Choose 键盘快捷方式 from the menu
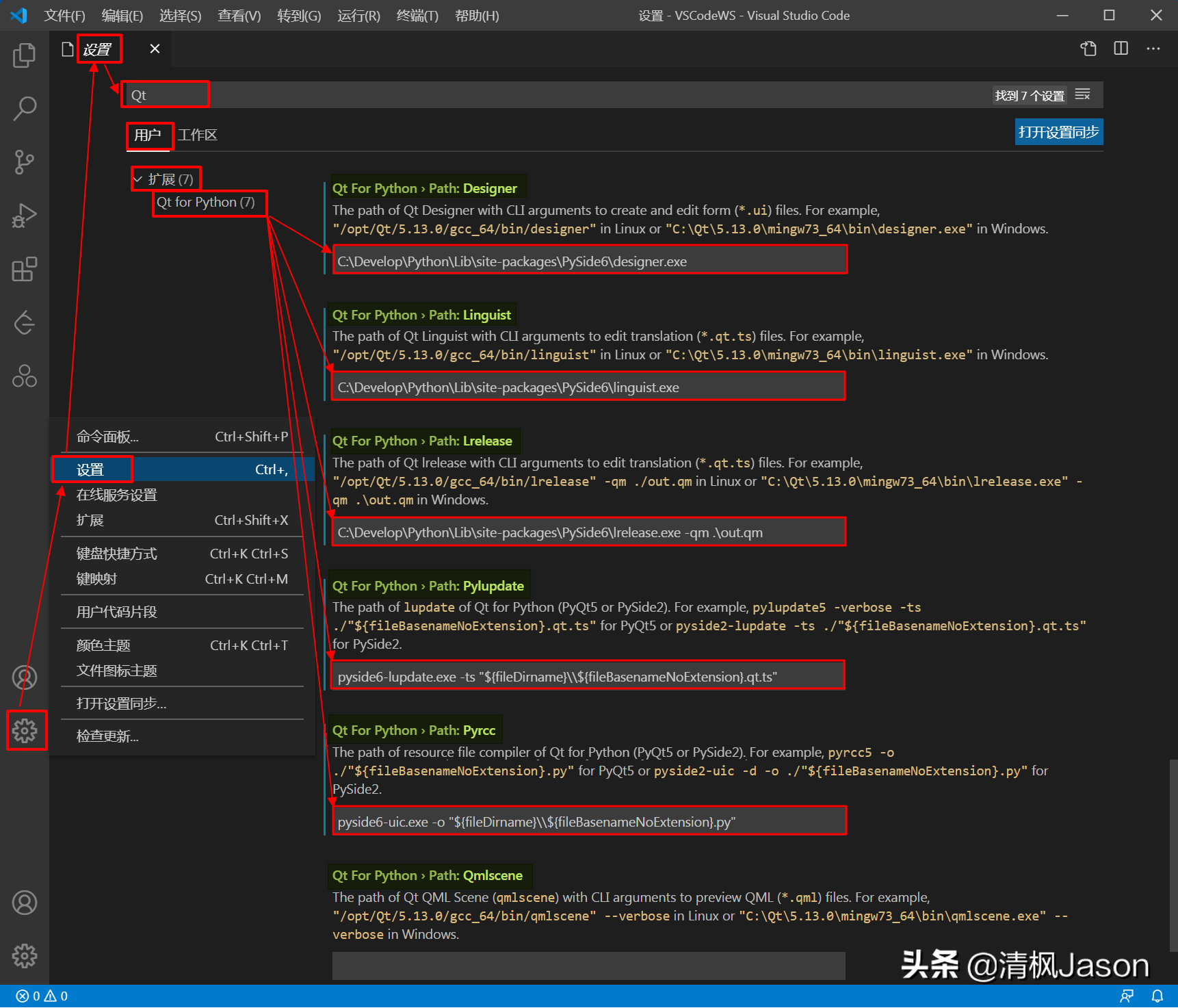The width and height of the screenshot is (1178, 1008). click(182, 554)
